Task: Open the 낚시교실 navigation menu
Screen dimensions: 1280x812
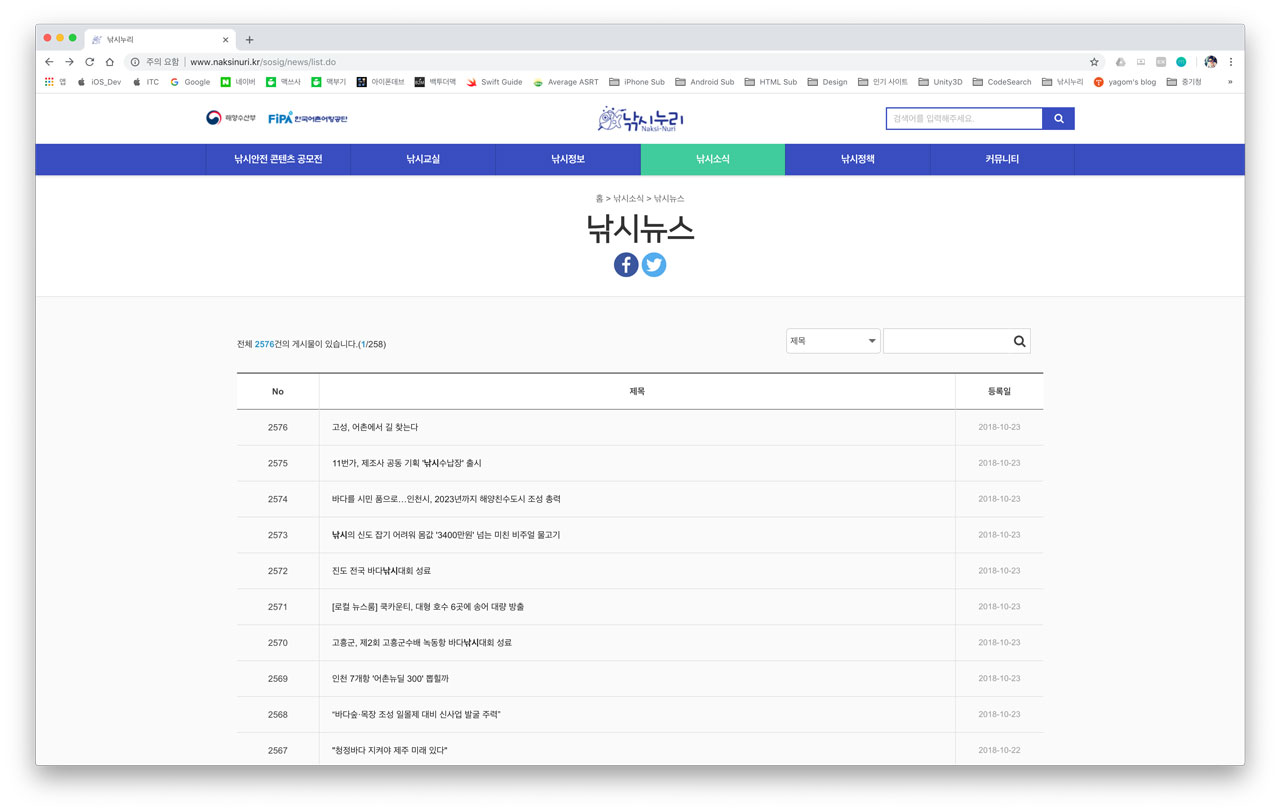Action: tap(423, 159)
